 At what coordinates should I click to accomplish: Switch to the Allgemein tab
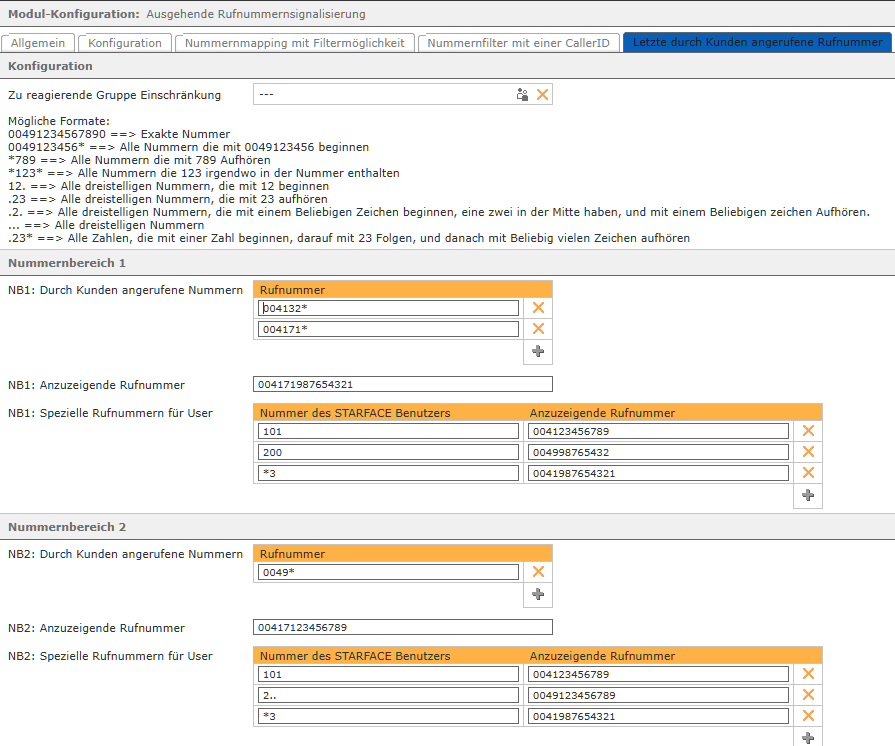38,43
